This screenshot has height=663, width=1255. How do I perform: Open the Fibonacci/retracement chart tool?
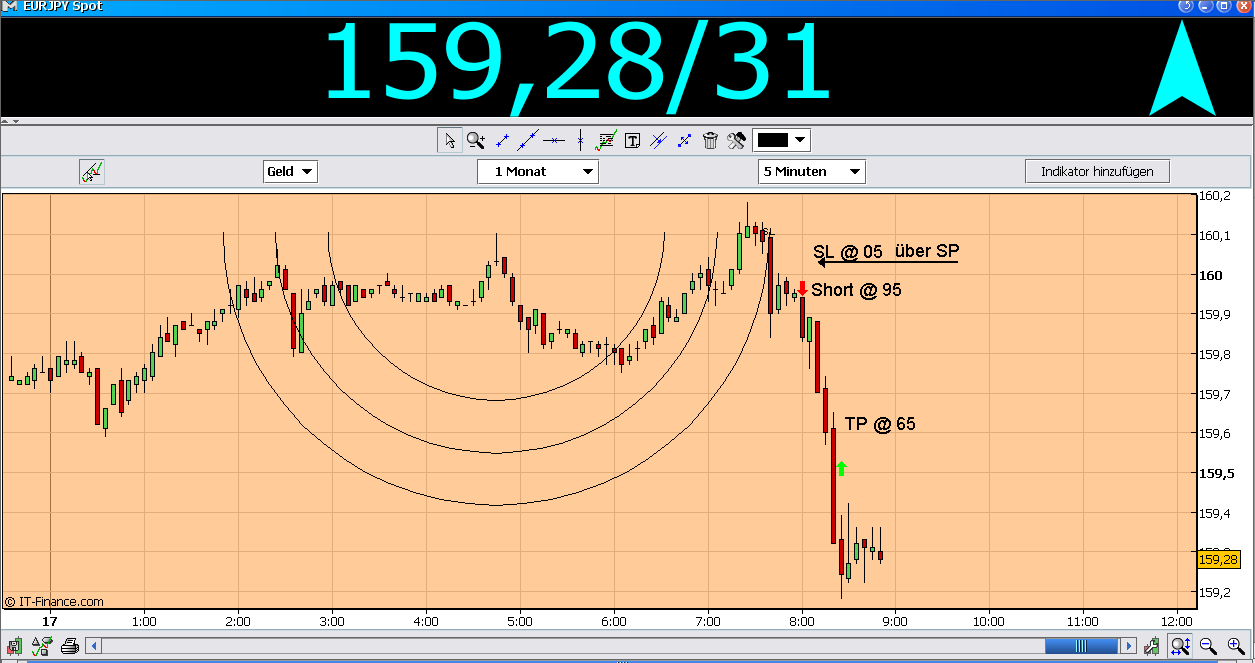pyautogui.click(x=606, y=141)
